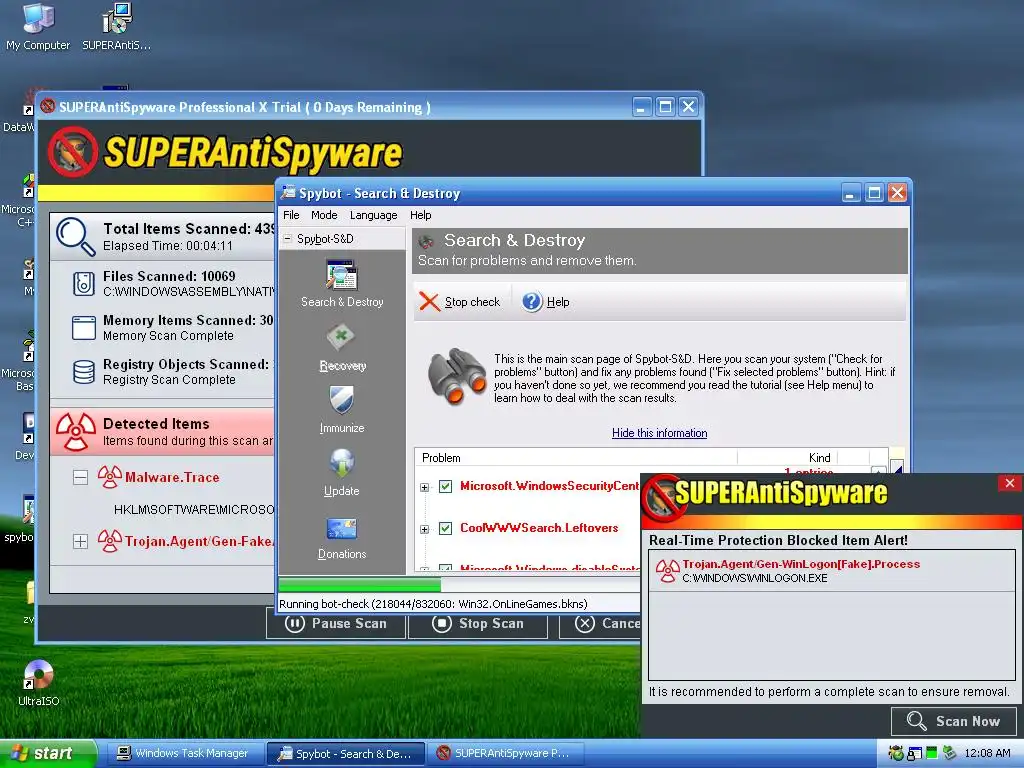The height and width of the screenshot is (768, 1024).
Task: Click Stop Scan in SUPERAntiSpyware
Action: click(478, 624)
